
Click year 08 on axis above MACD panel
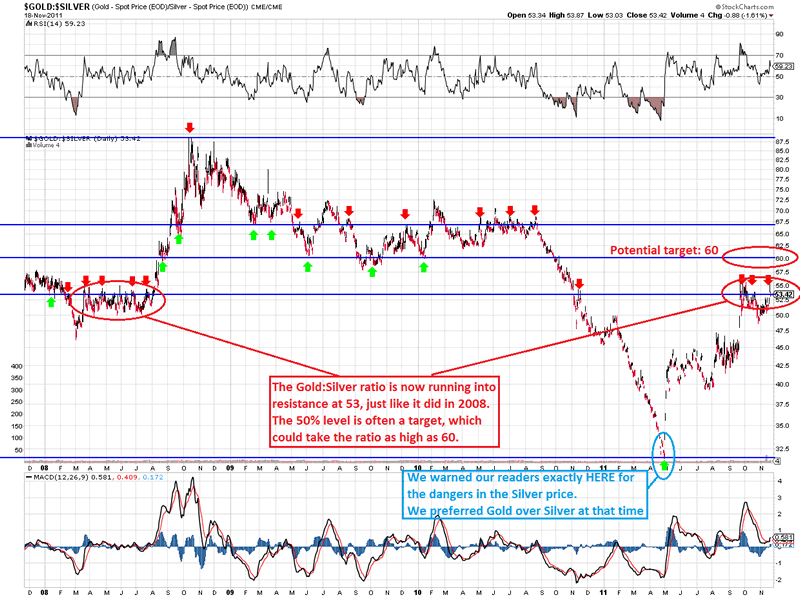pyautogui.click(x=44, y=467)
